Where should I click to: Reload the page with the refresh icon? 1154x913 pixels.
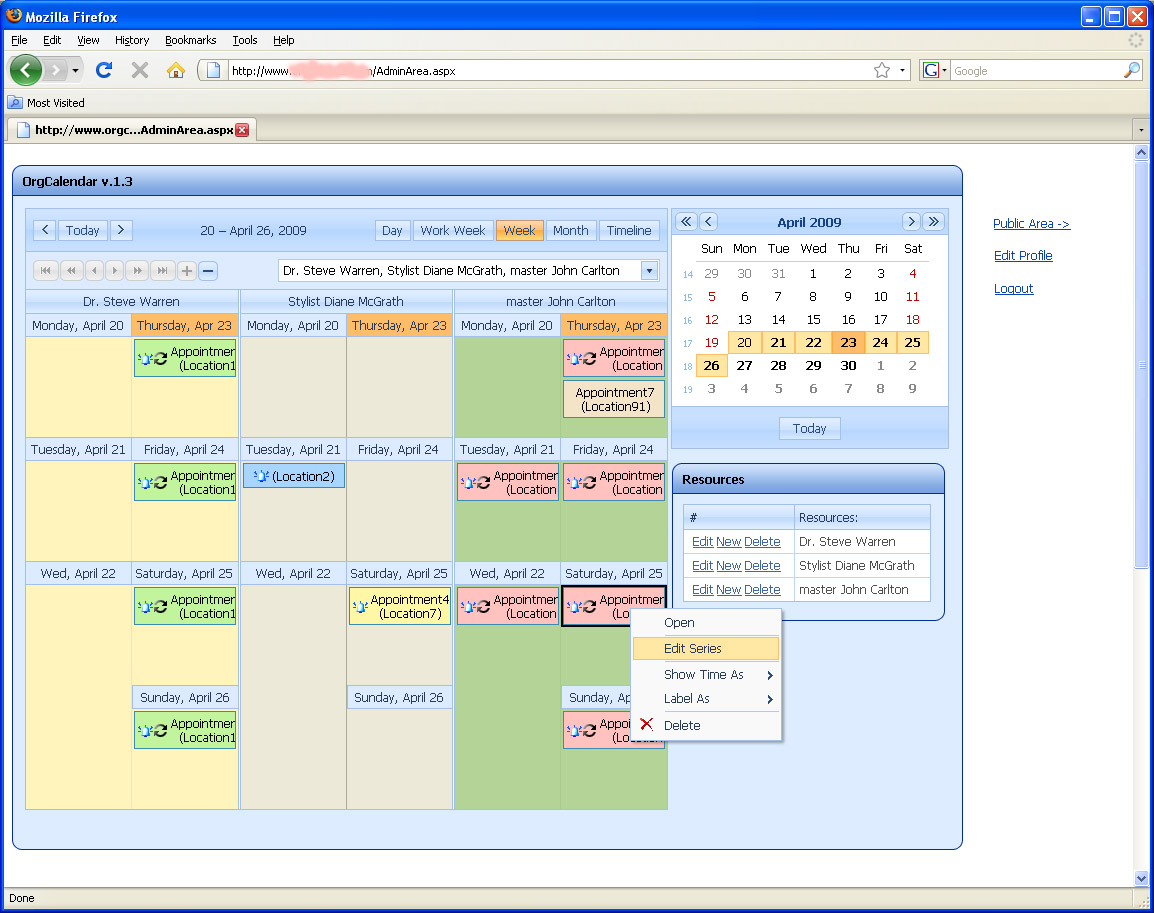tap(103, 70)
